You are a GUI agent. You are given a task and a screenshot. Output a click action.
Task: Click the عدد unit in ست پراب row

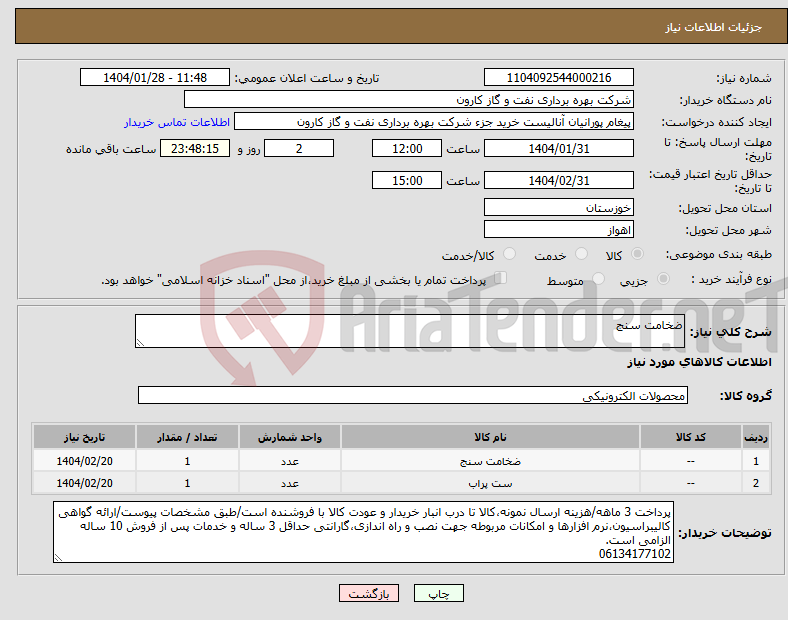(x=290, y=483)
